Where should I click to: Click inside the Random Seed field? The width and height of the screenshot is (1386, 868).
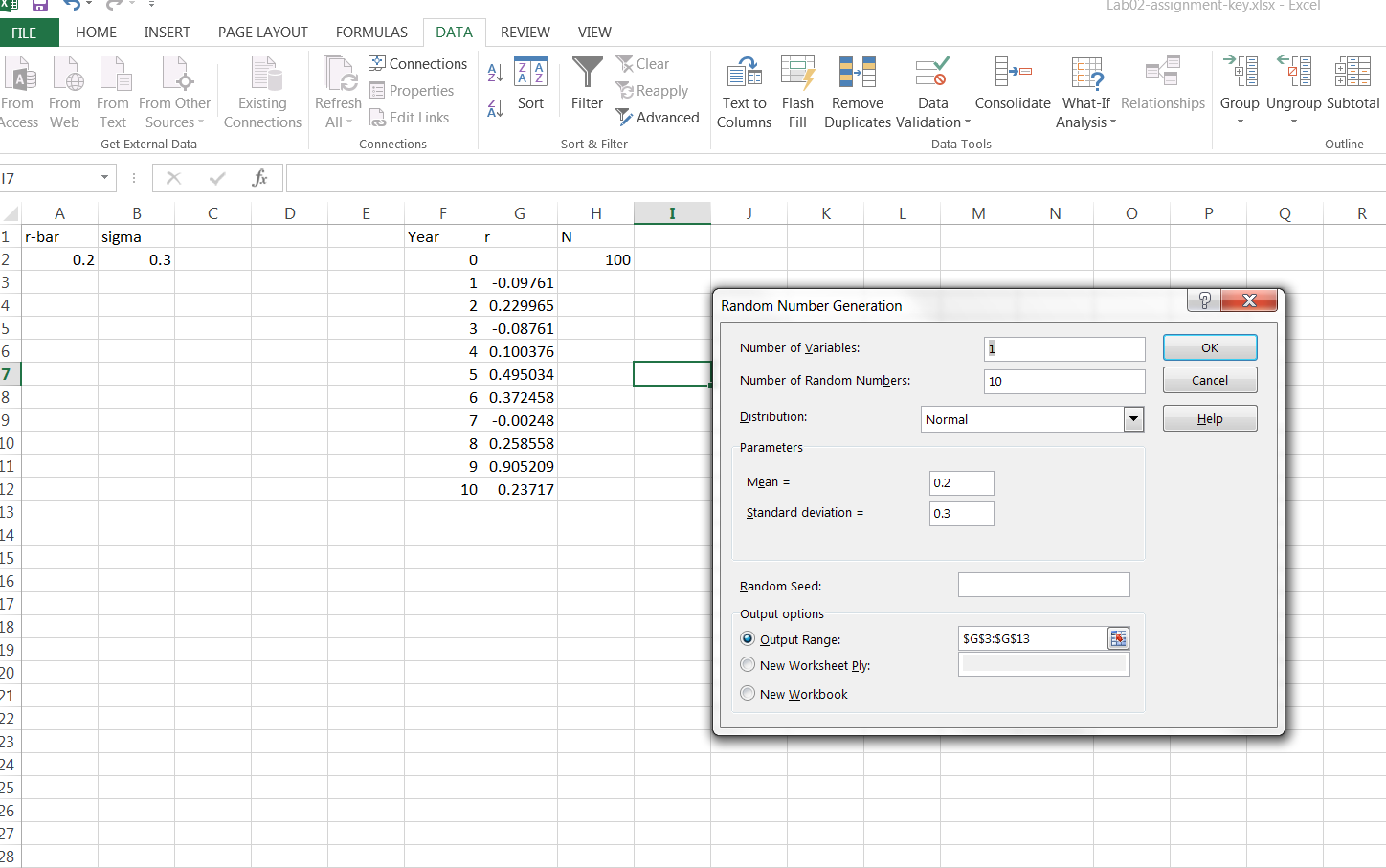(1043, 585)
